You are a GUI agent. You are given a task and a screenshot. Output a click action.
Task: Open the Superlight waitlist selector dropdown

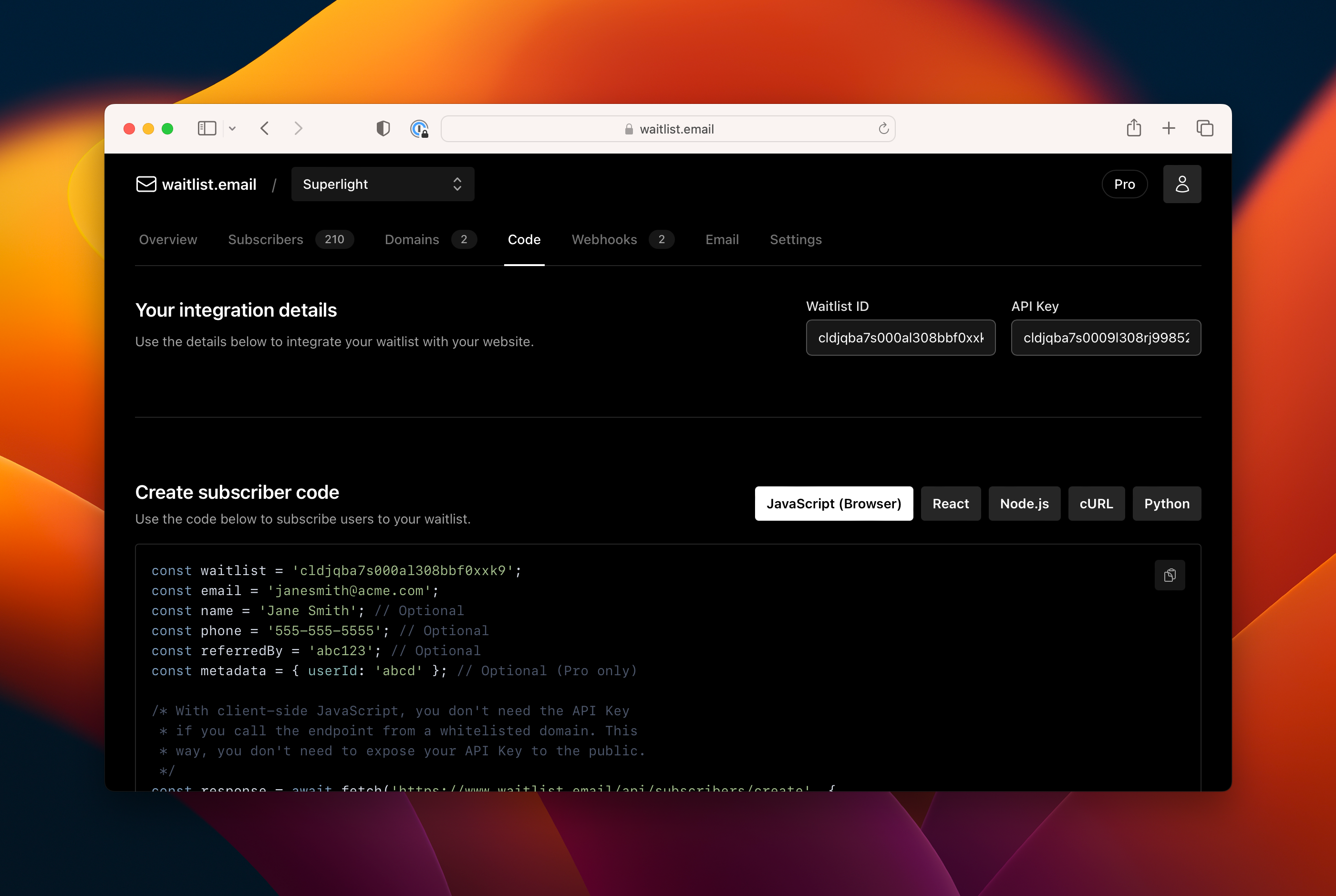click(x=383, y=184)
